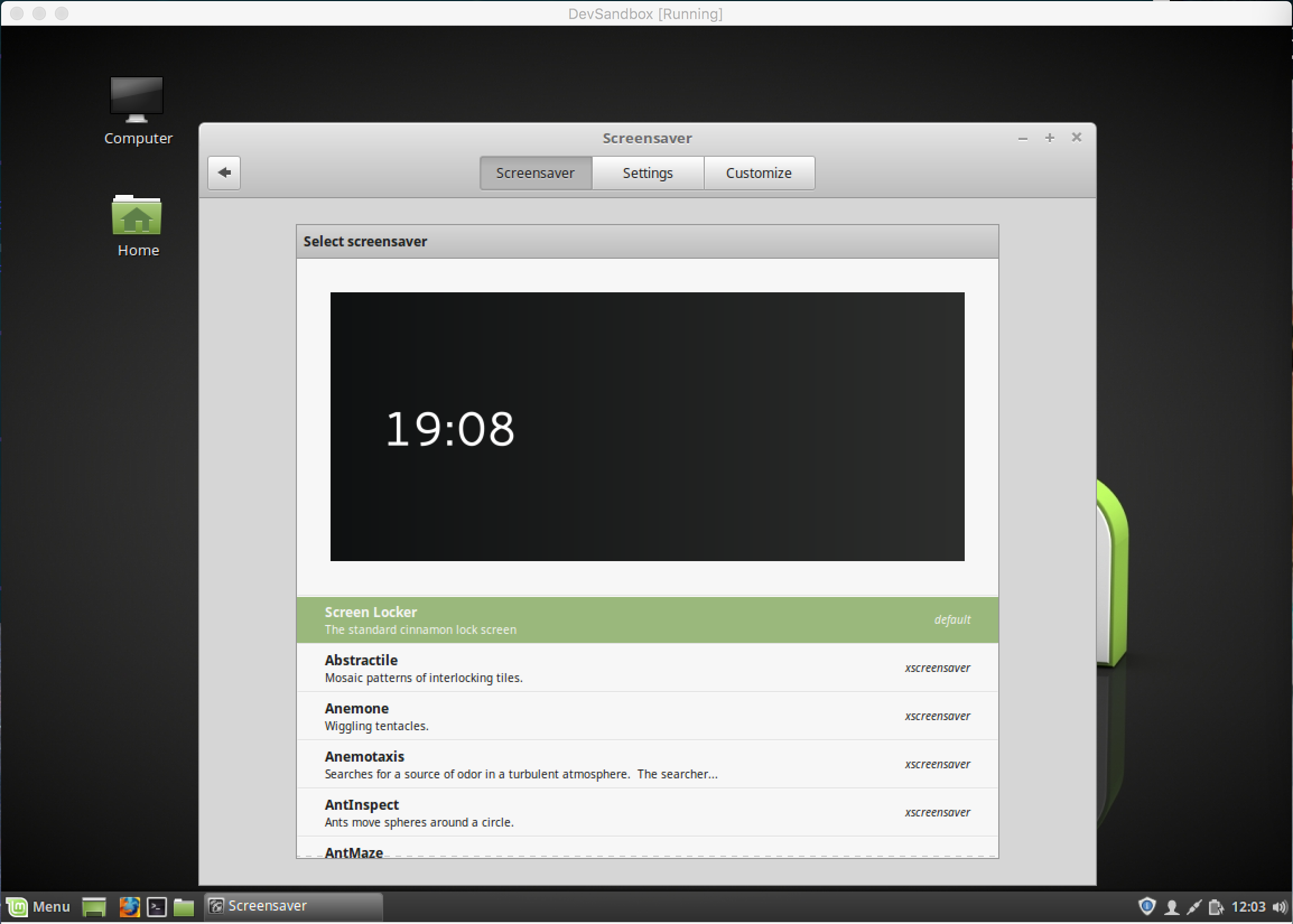Open the 12:03 panel clock

tap(1248, 907)
